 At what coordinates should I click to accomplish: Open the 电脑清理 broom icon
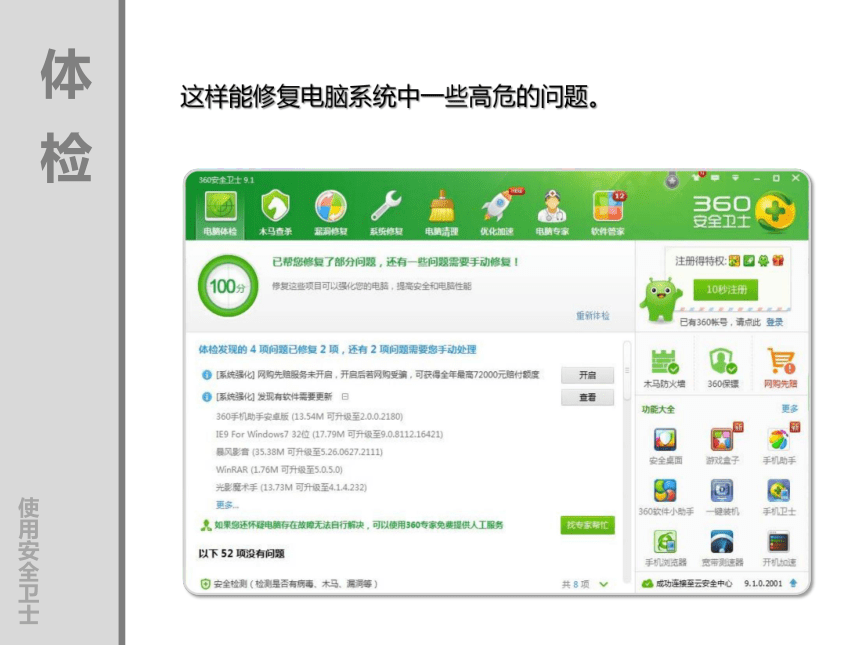tap(442, 206)
